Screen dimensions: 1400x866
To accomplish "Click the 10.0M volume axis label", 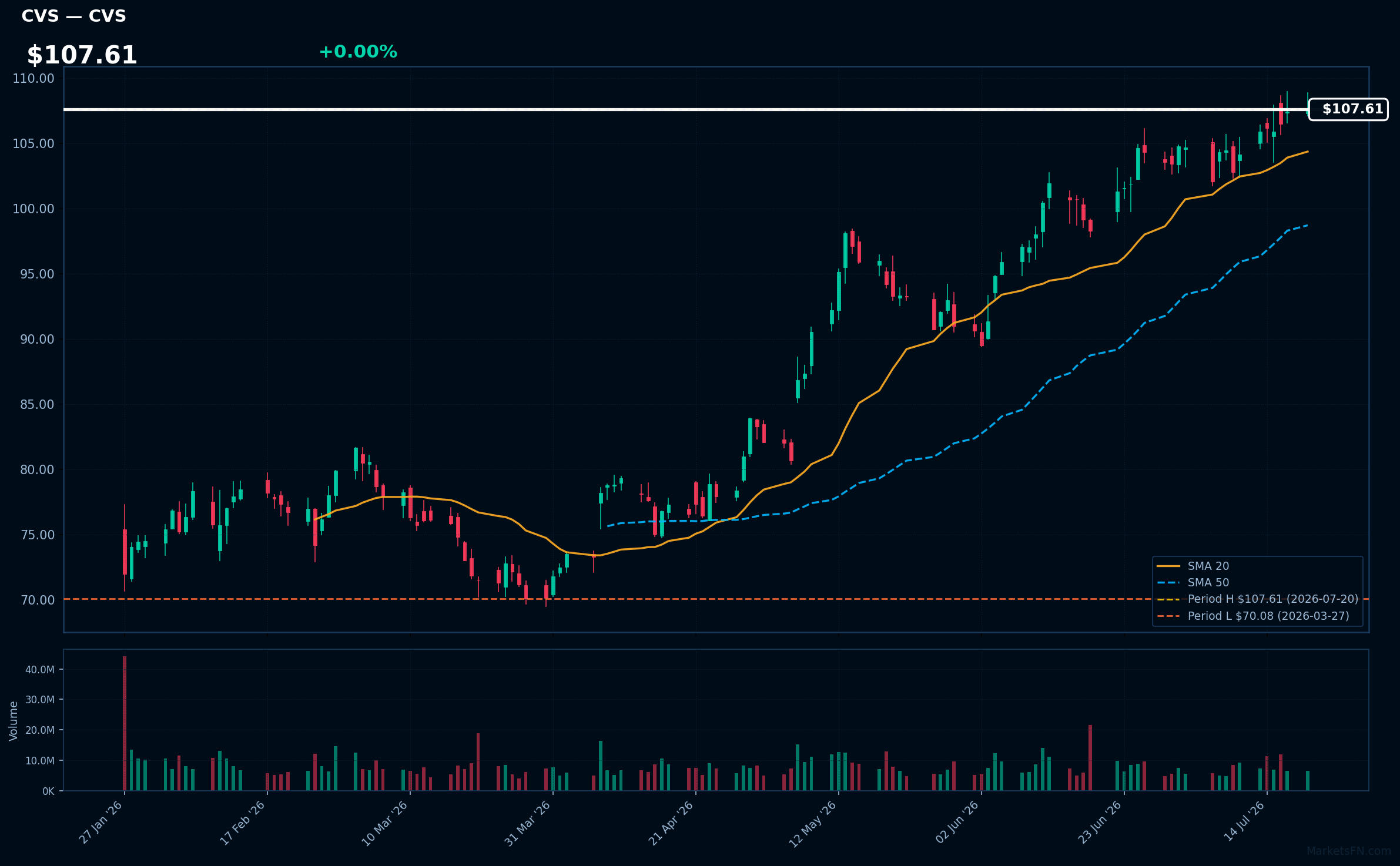I will [40, 761].
